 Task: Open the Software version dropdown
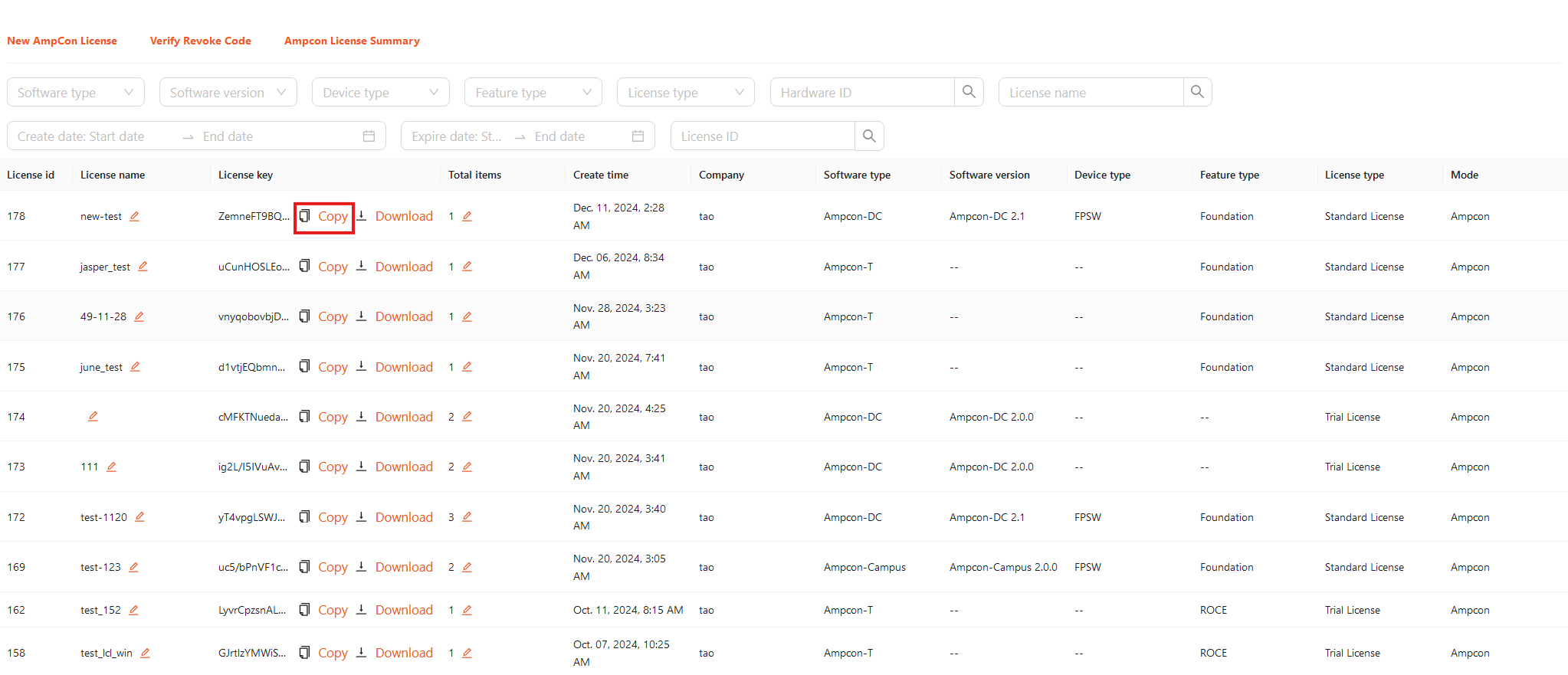(x=228, y=92)
